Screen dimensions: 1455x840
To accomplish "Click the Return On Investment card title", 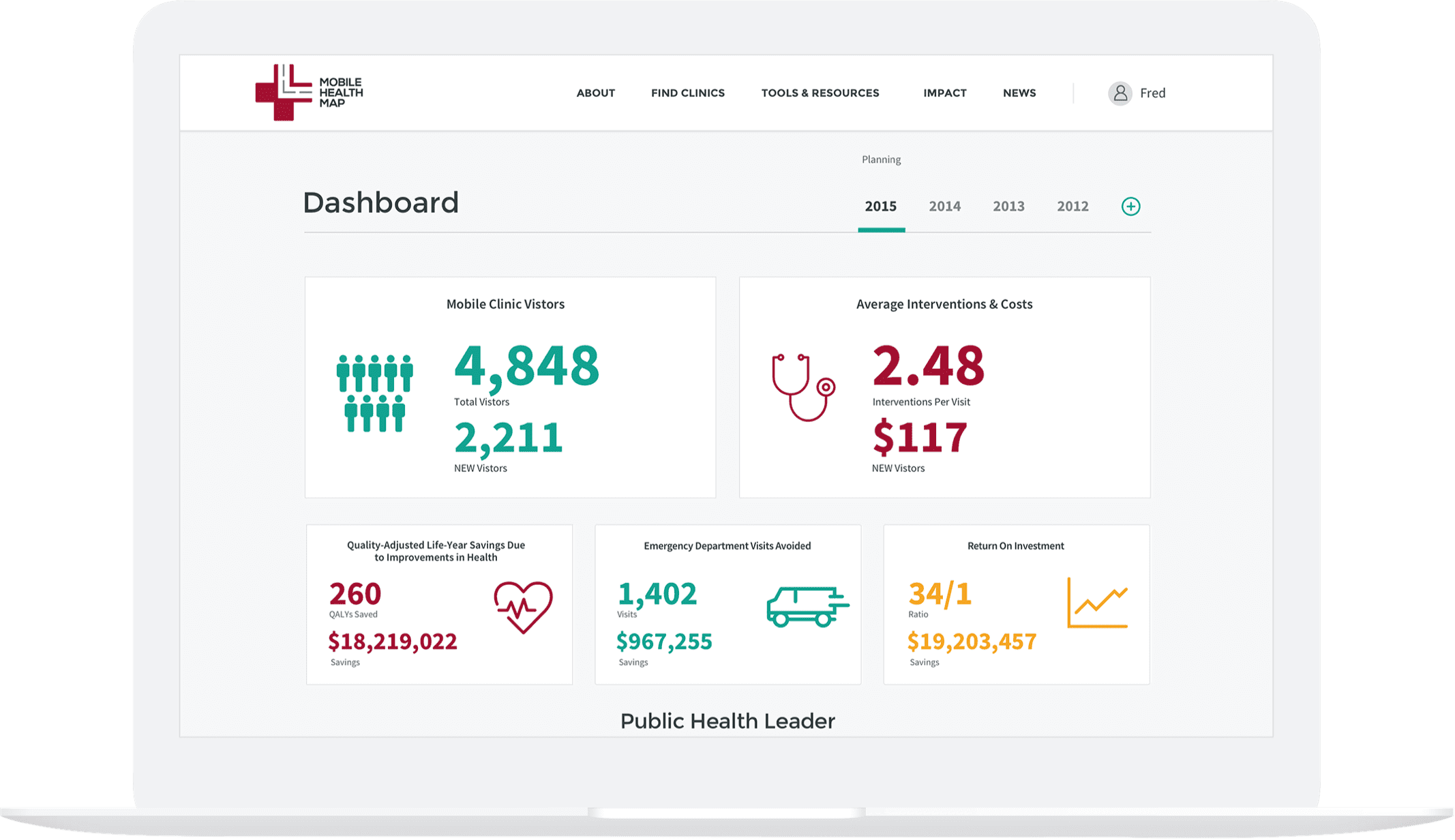I will point(1015,546).
